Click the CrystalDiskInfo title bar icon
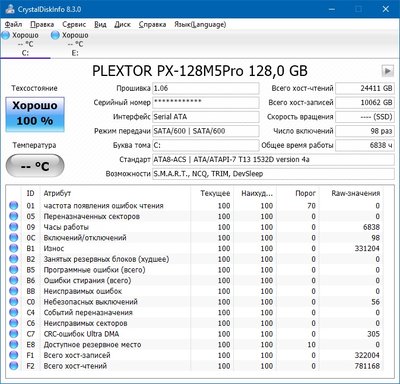 10,9
